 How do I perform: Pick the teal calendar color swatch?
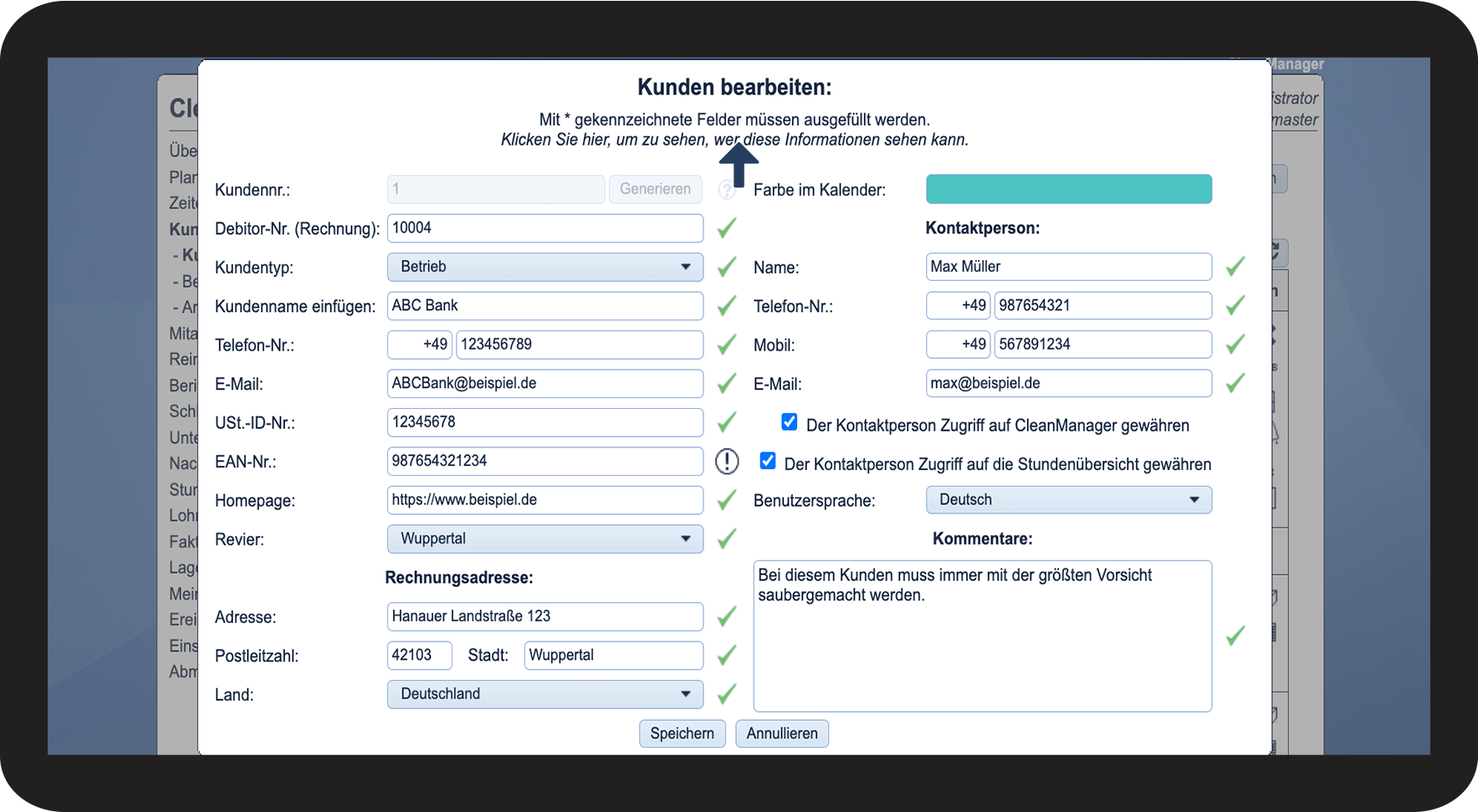[1068, 189]
